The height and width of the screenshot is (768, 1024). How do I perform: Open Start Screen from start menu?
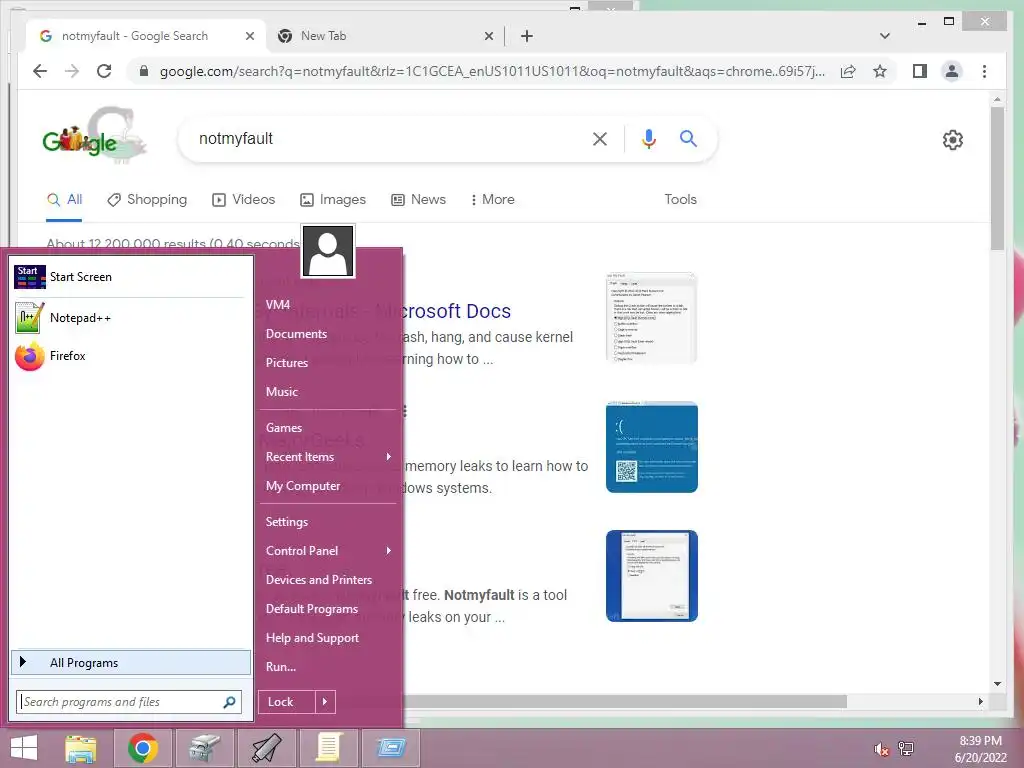(x=129, y=277)
